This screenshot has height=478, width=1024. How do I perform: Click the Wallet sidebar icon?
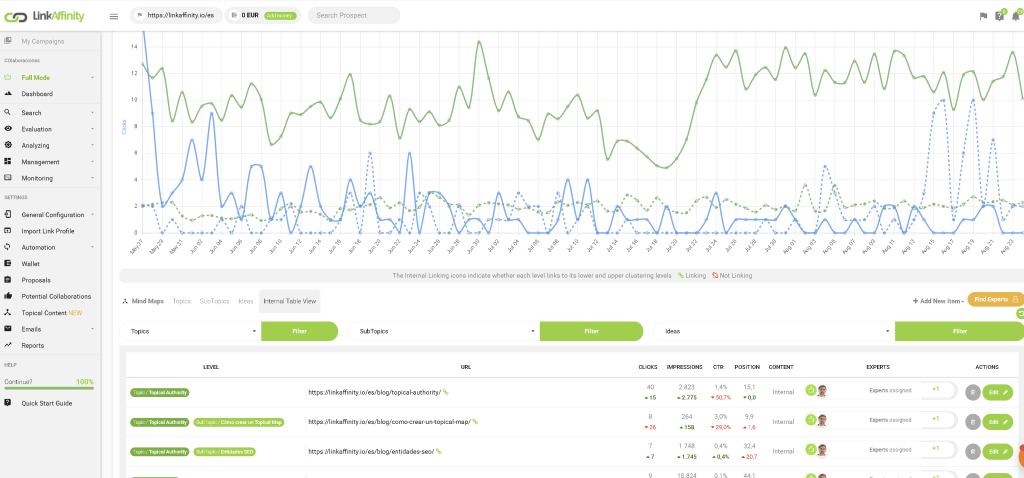click(8, 264)
